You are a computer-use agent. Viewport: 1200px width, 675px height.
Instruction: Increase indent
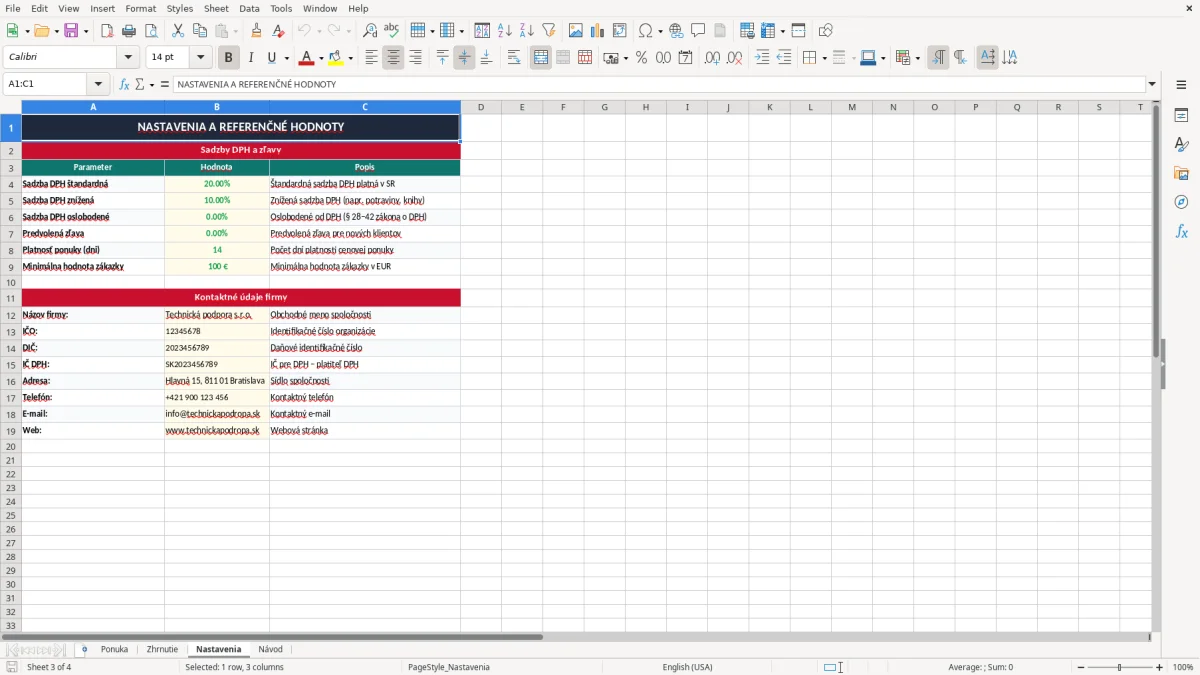762,58
